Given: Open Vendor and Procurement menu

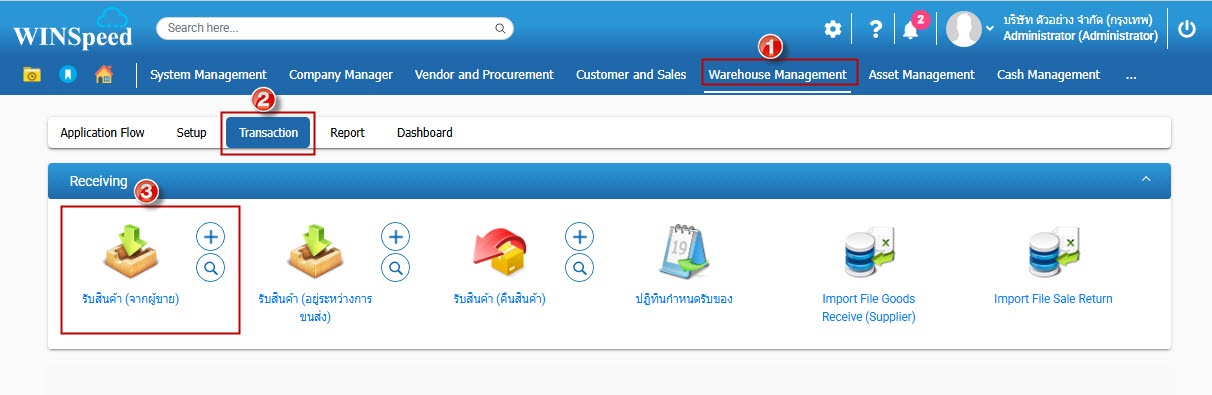Looking at the screenshot, I should pos(484,74).
